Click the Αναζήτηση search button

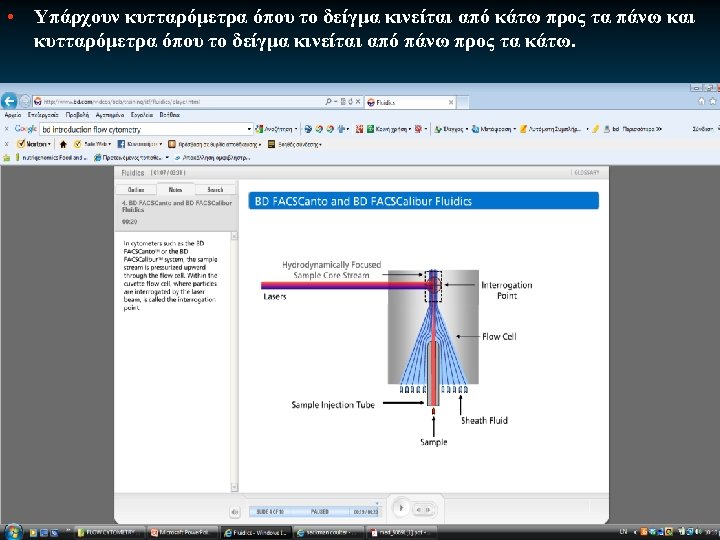click(274, 129)
